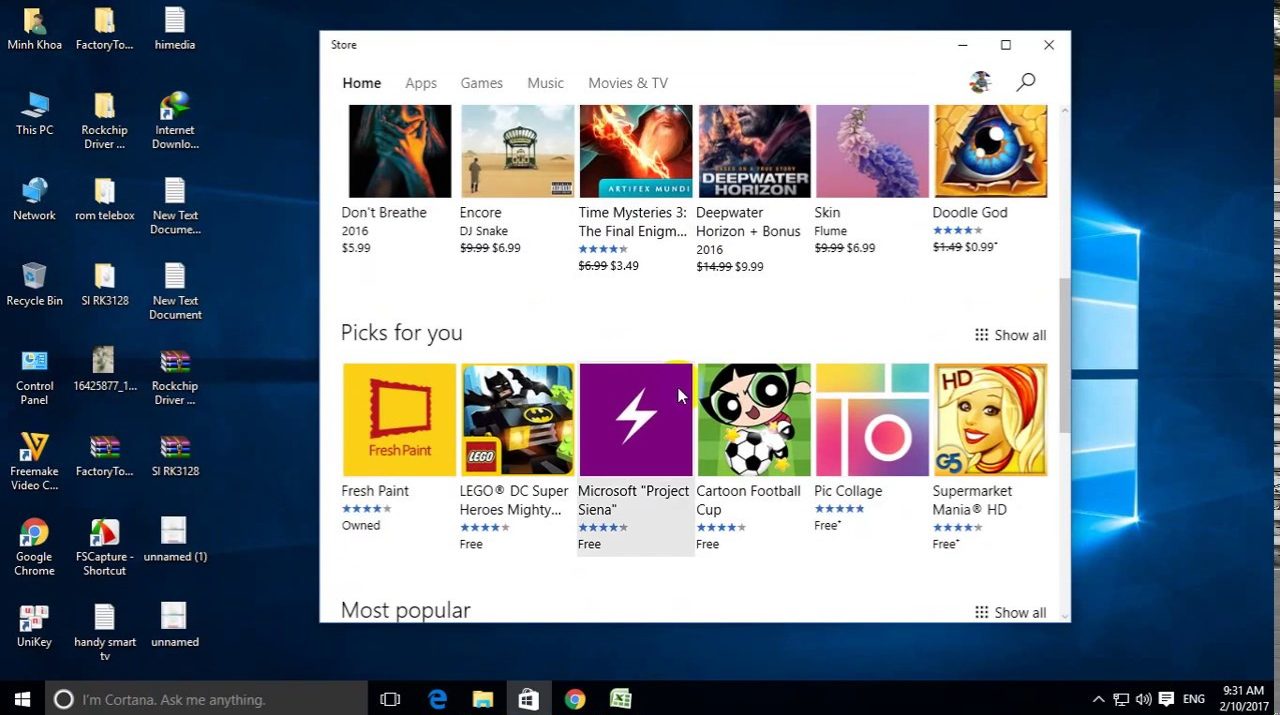Click the Store window vertical scrollbar
Viewport: 1280px width, 715px height.
1064,355
